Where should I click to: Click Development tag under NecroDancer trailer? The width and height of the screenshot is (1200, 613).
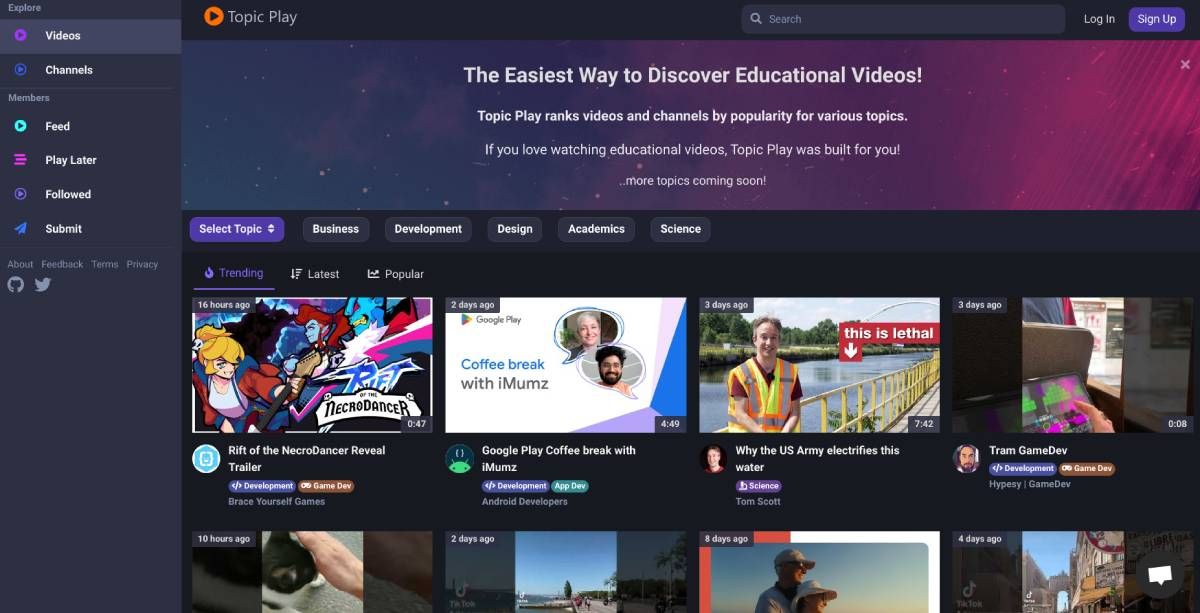coord(262,486)
